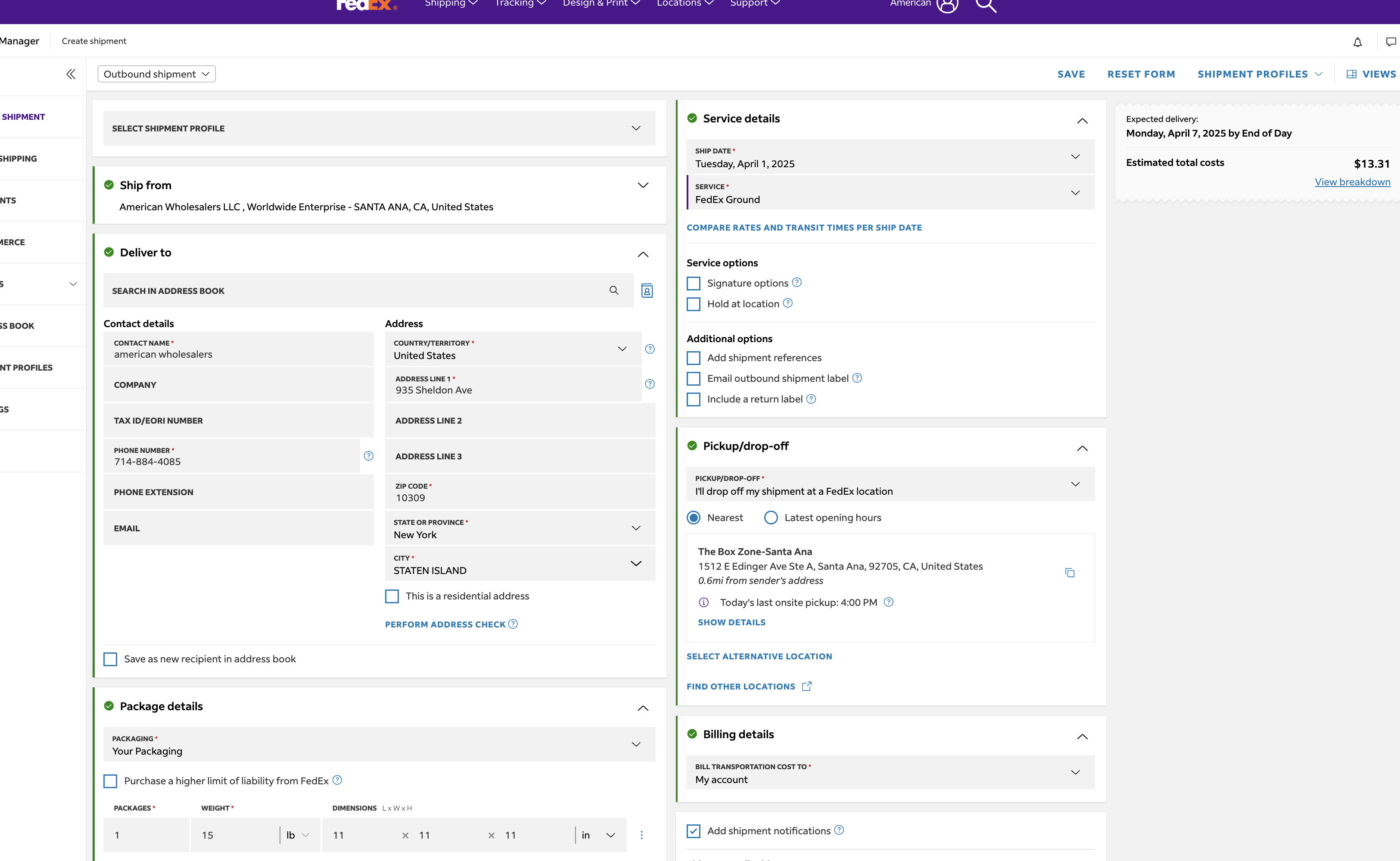The height and width of the screenshot is (861, 1400).
Task: Open the Packaging dropdown
Action: (x=379, y=744)
